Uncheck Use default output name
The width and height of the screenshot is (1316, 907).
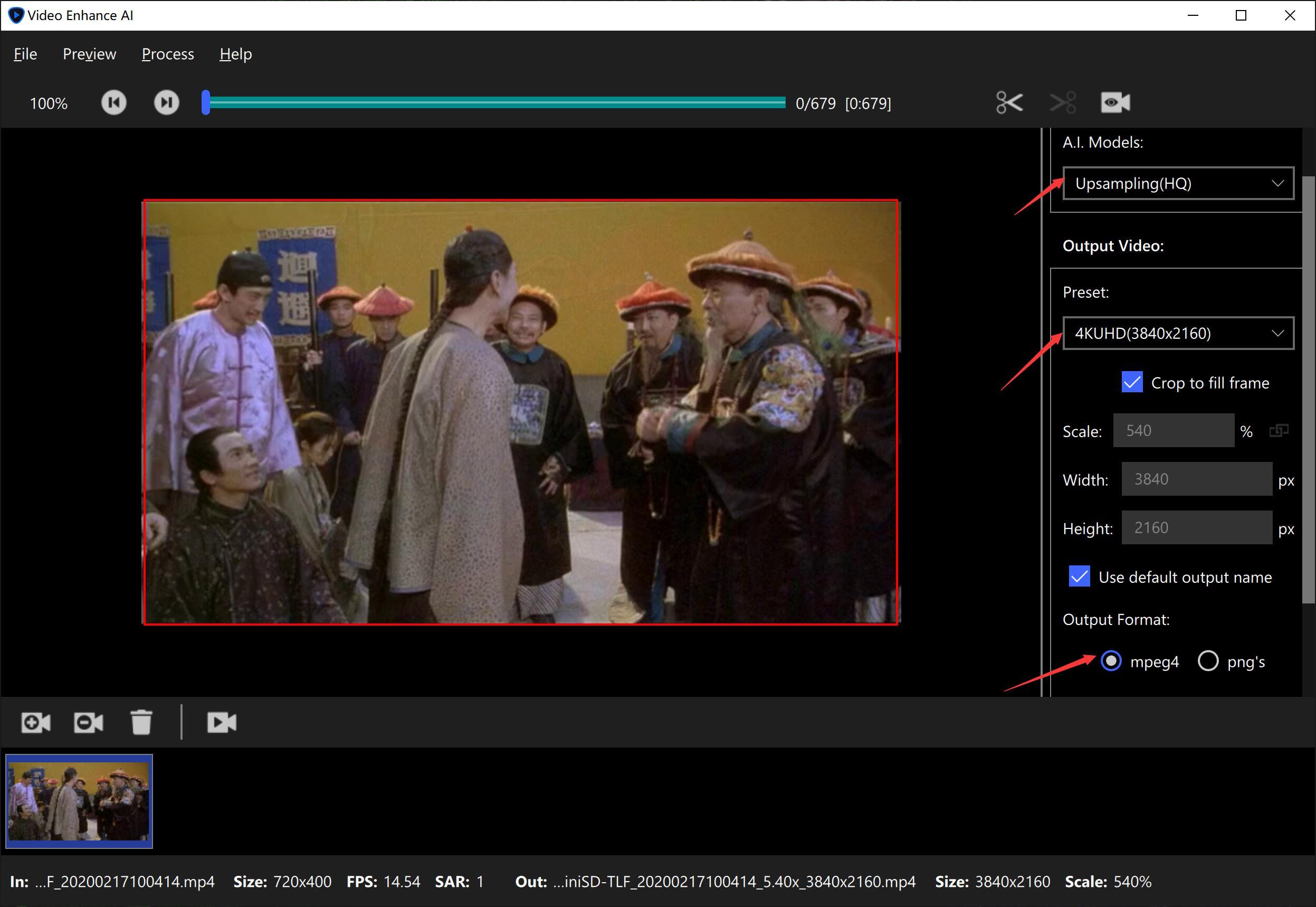pyautogui.click(x=1079, y=577)
